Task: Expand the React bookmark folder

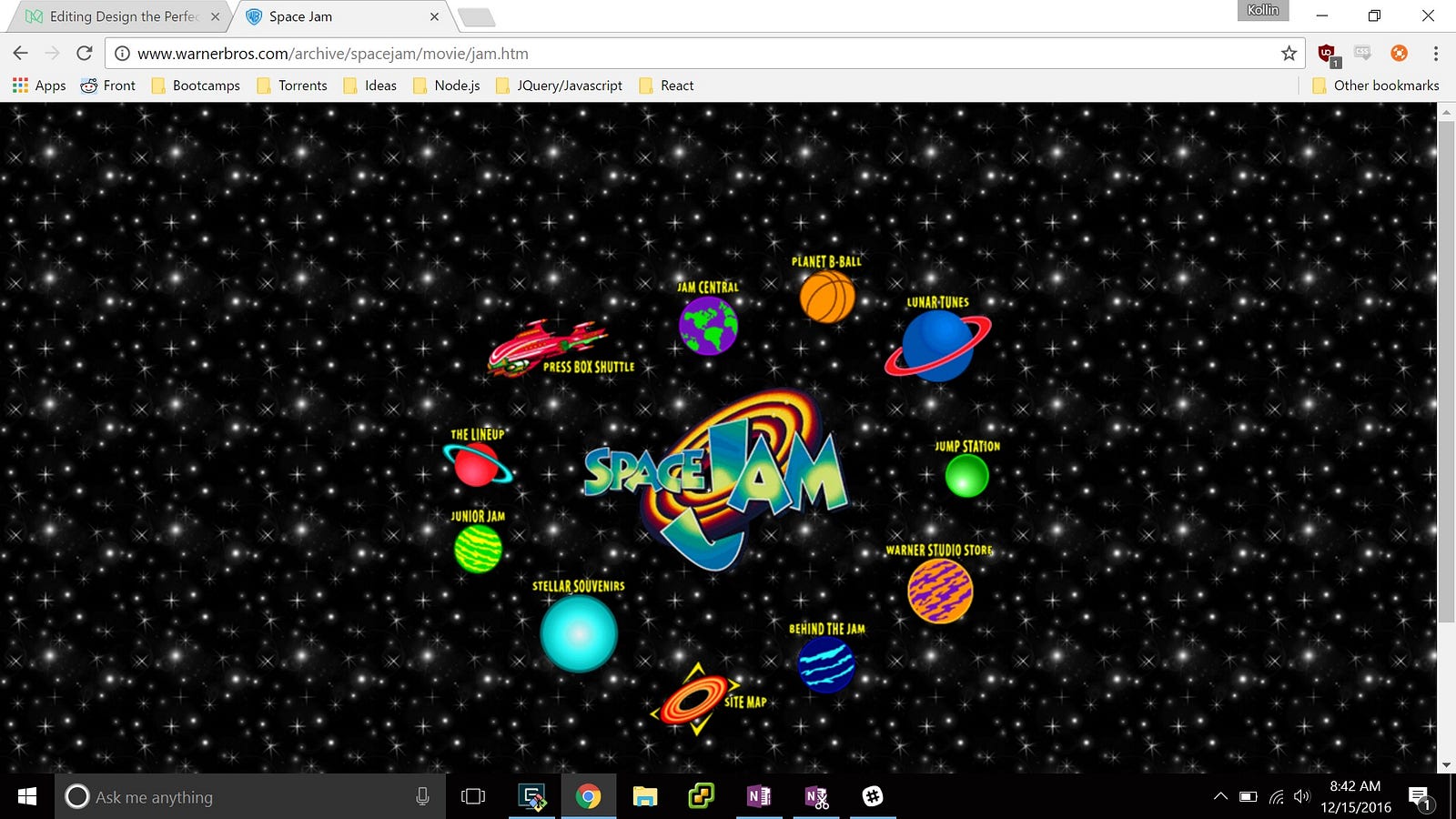Action: (667, 86)
